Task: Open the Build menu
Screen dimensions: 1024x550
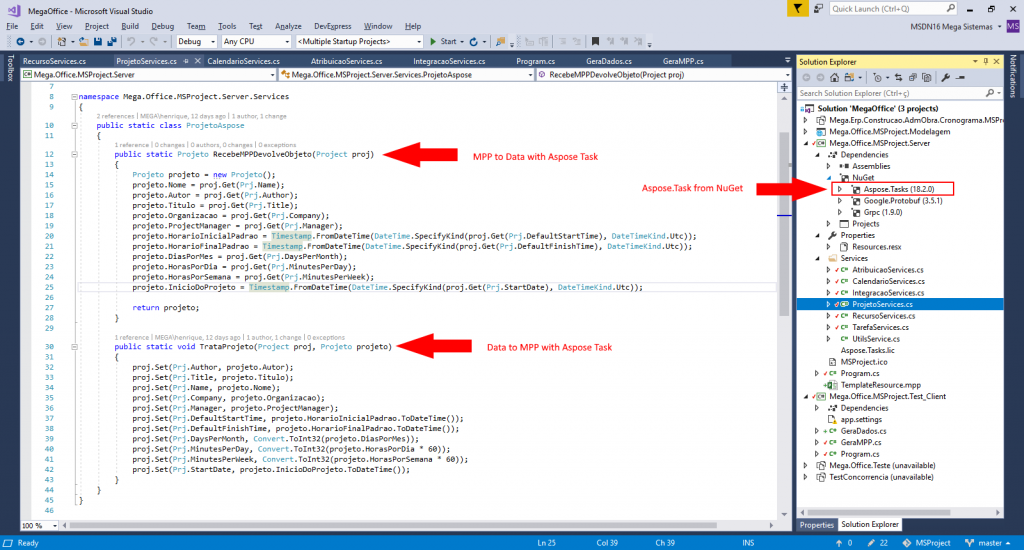Action: (130, 26)
